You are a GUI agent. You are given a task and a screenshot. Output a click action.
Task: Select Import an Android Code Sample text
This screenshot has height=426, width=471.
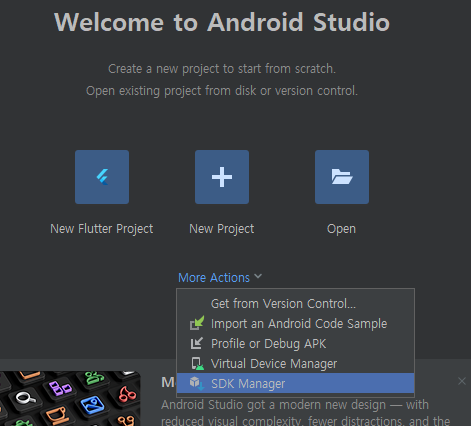point(299,324)
